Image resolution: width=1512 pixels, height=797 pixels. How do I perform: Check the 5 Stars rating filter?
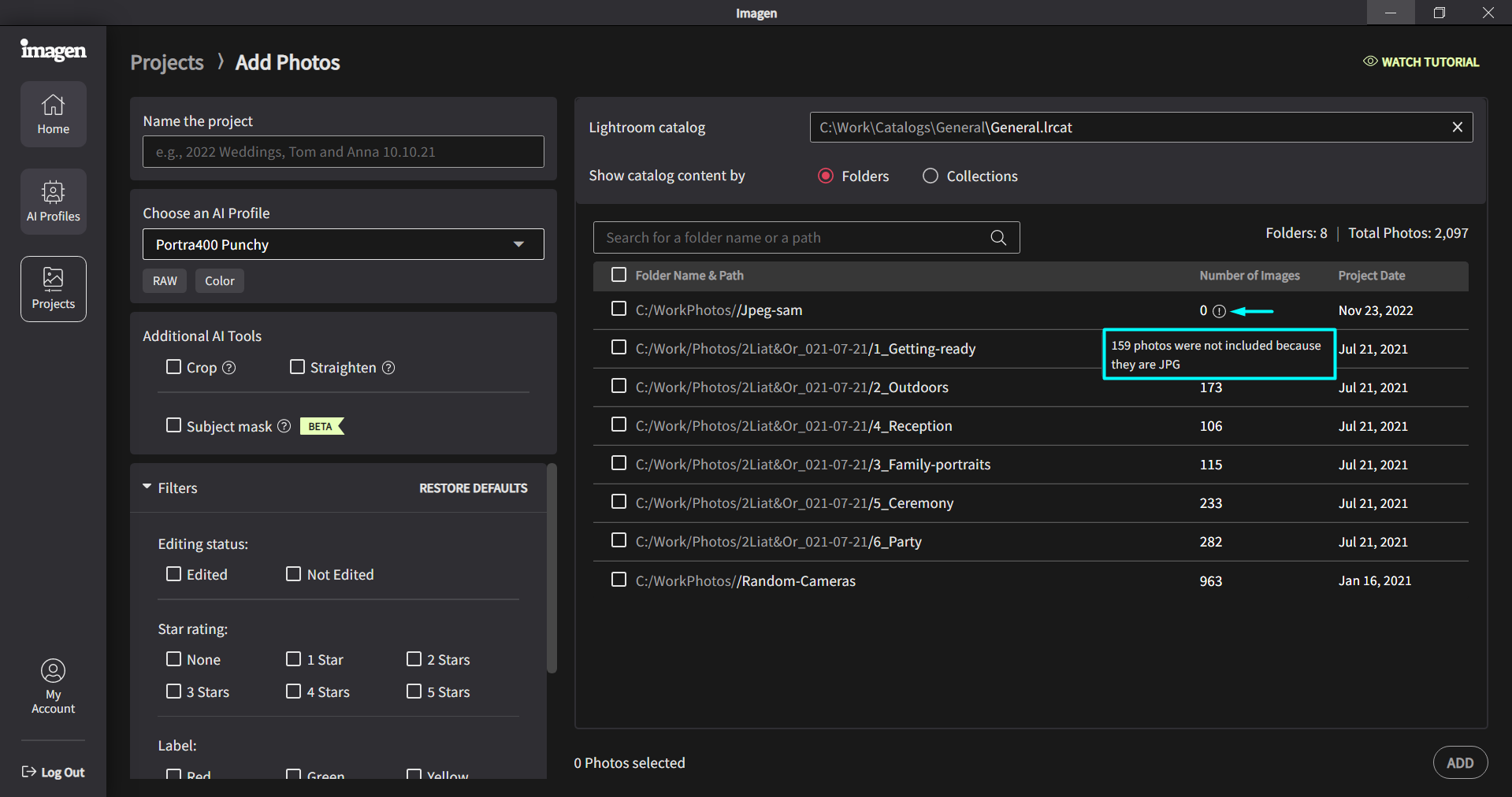point(414,691)
